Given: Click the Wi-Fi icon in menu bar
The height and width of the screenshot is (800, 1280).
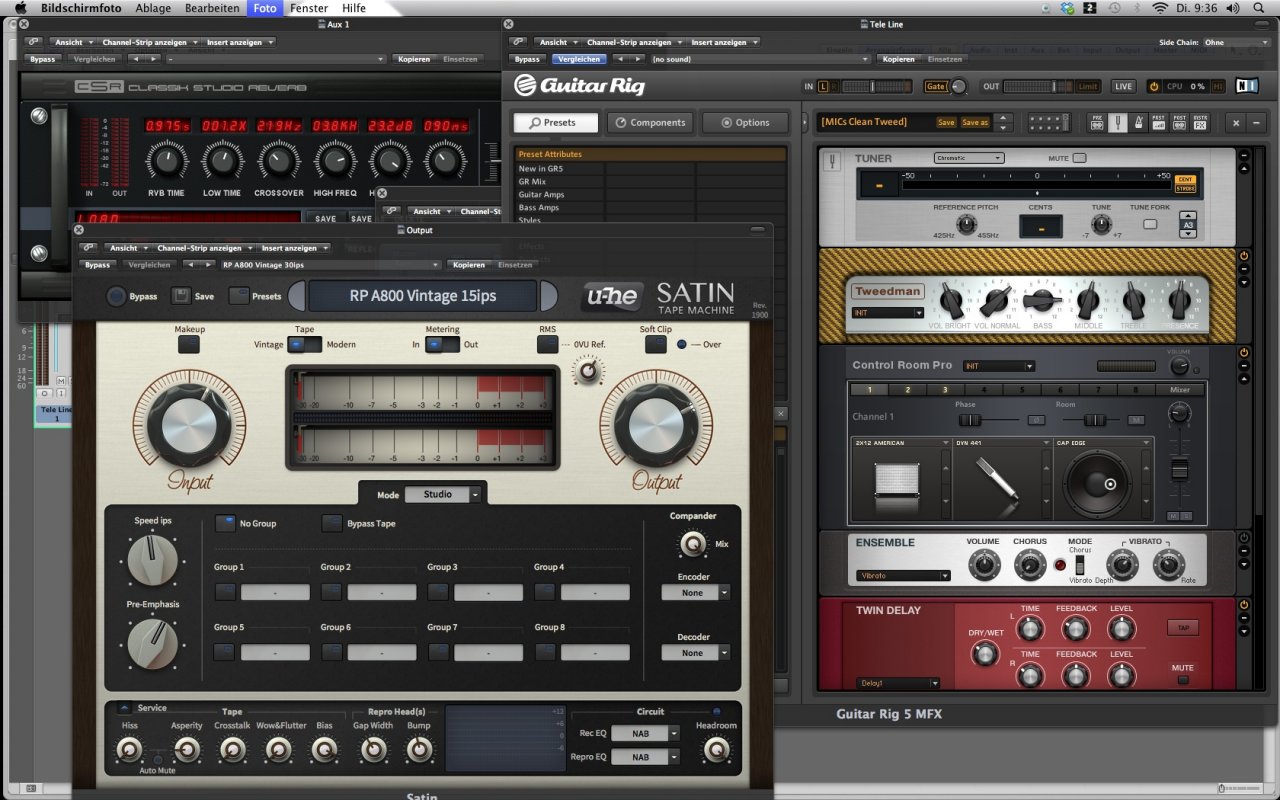Looking at the screenshot, I should 1160,8.
